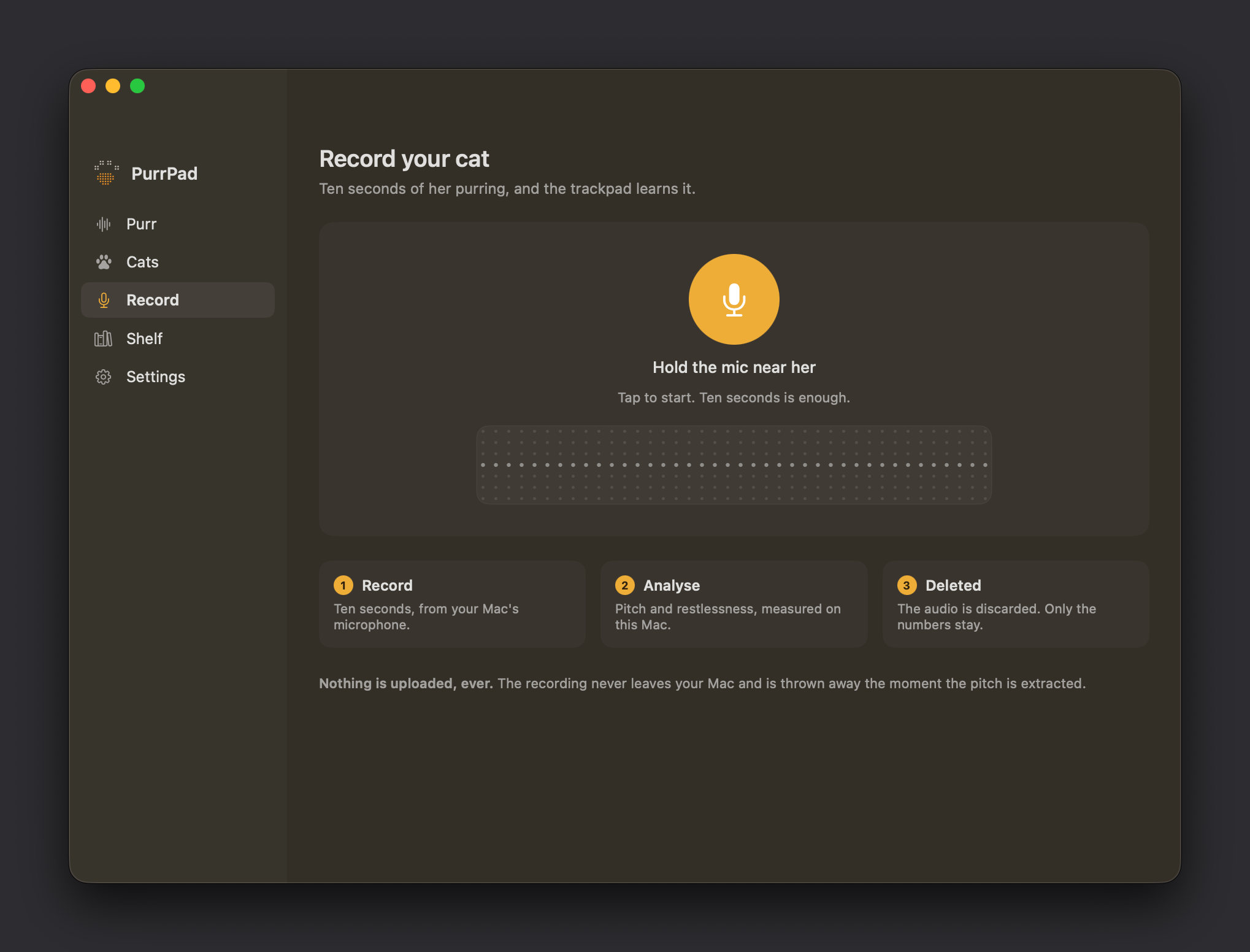The height and width of the screenshot is (952, 1250).
Task: Click the PurrPad dotted logo icon
Action: click(x=106, y=172)
